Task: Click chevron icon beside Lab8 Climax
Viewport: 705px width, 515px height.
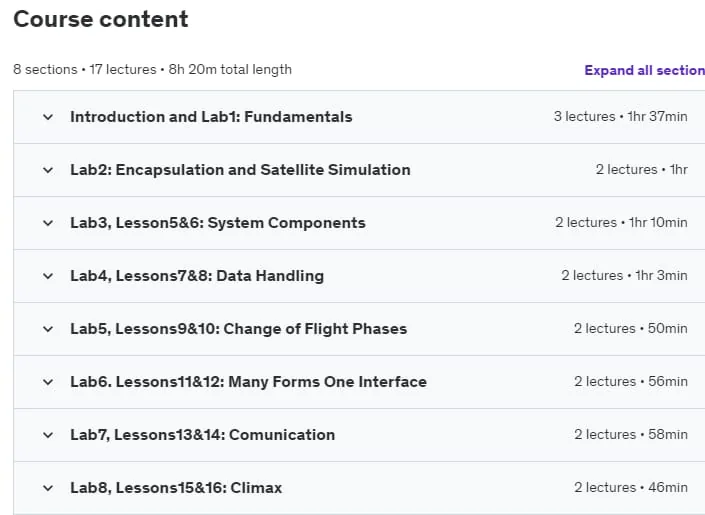Action: click(48, 488)
